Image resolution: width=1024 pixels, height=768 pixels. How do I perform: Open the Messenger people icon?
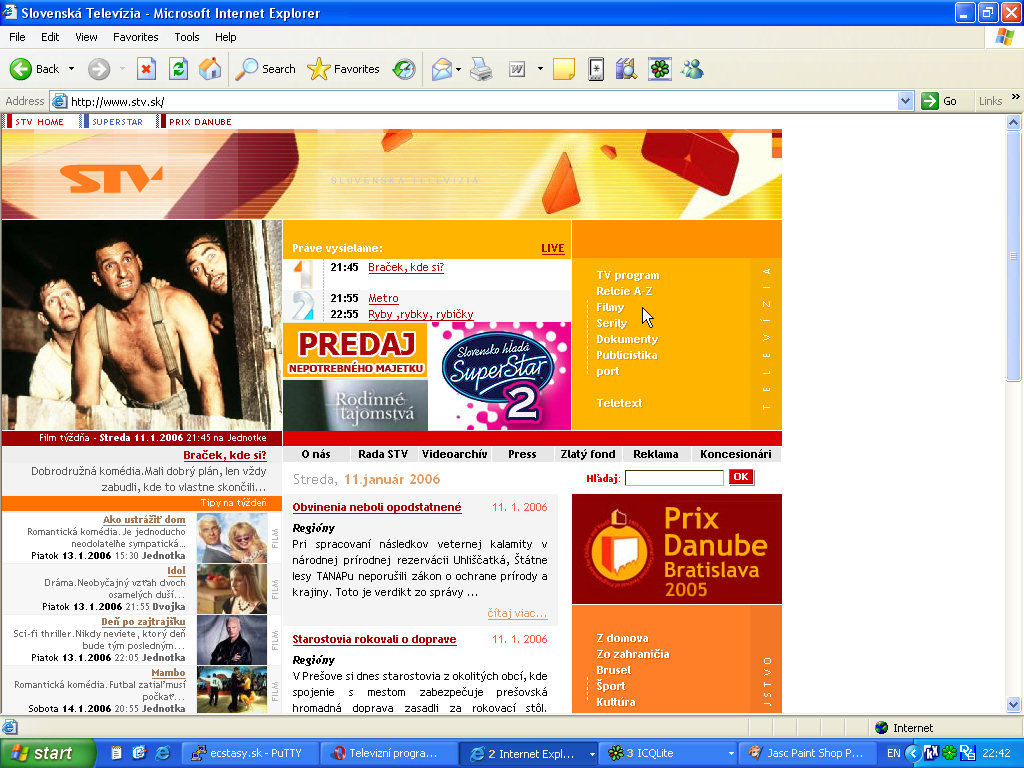[x=692, y=69]
